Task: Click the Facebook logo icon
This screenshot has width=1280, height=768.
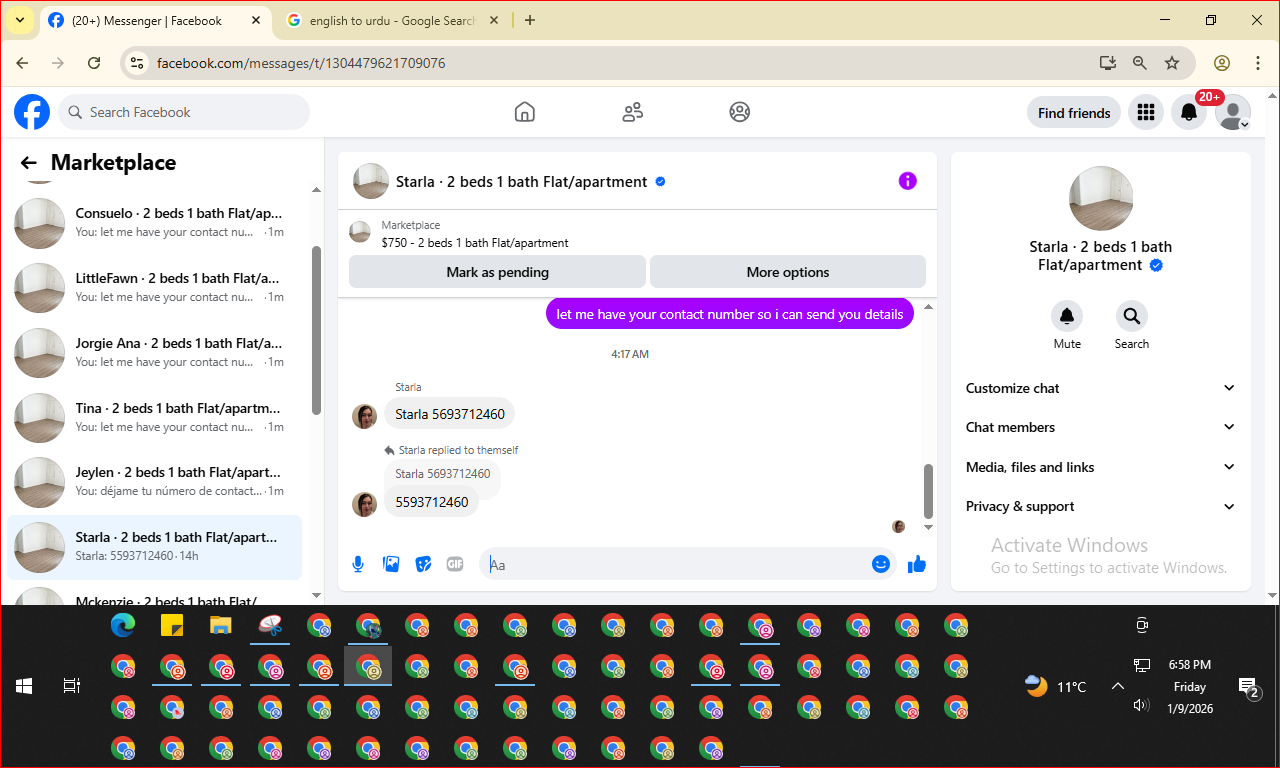Action: 32,112
